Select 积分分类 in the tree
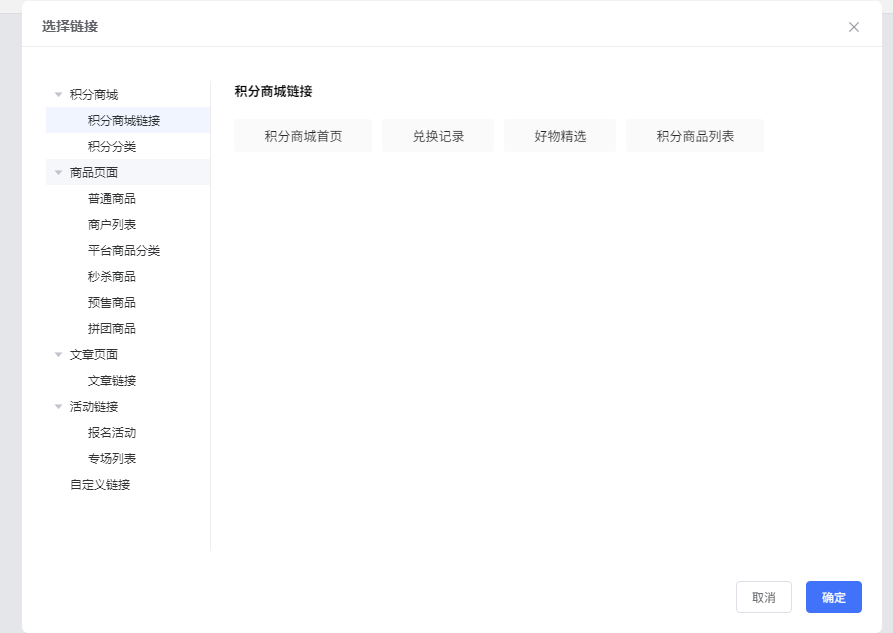Image resolution: width=893 pixels, height=633 pixels. [112, 147]
